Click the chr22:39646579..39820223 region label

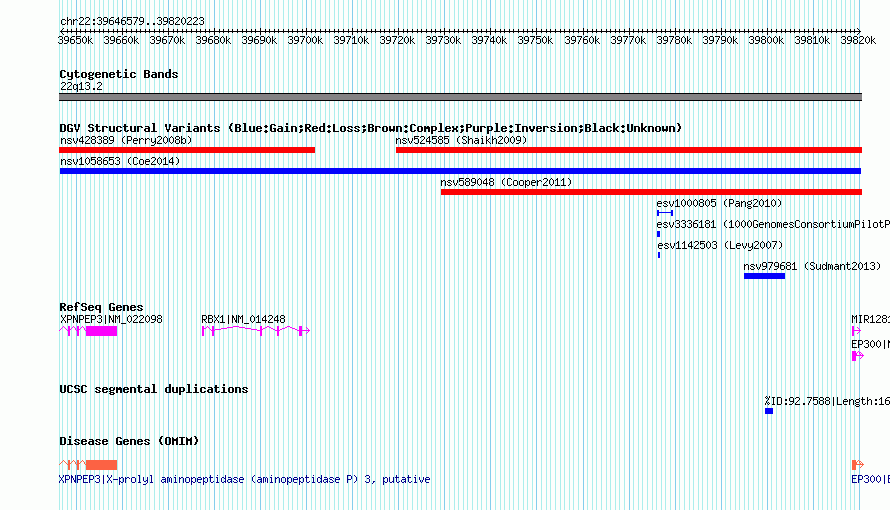coord(132,21)
